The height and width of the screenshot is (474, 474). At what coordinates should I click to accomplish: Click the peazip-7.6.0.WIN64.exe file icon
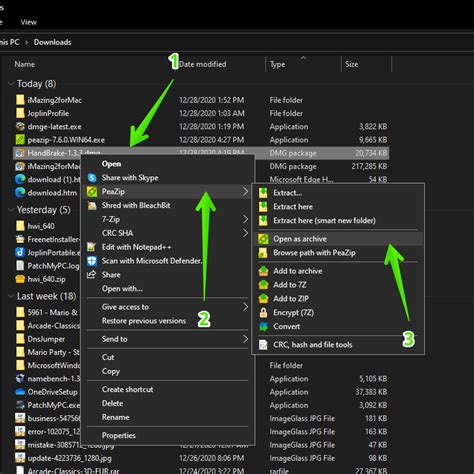point(20,140)
